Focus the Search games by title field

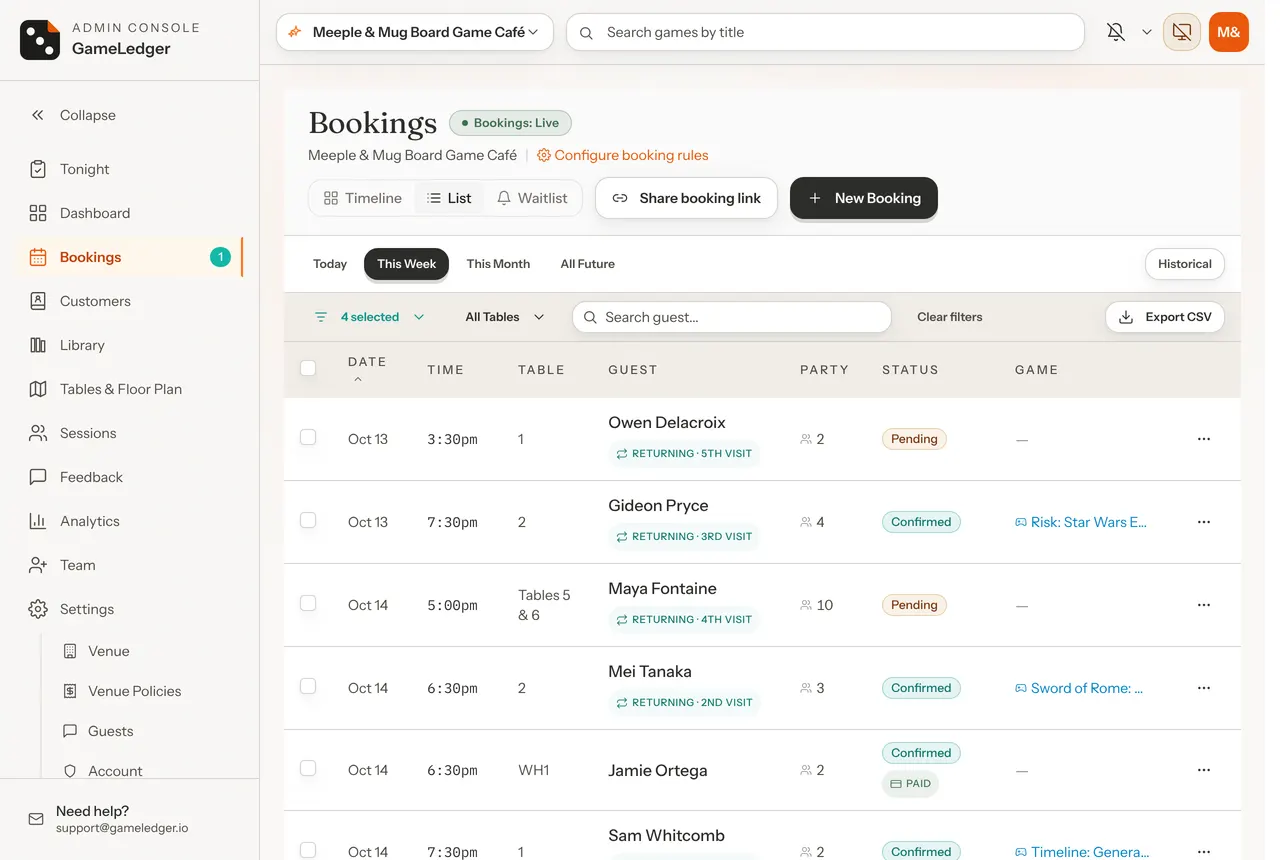click(x=825, y=32)
